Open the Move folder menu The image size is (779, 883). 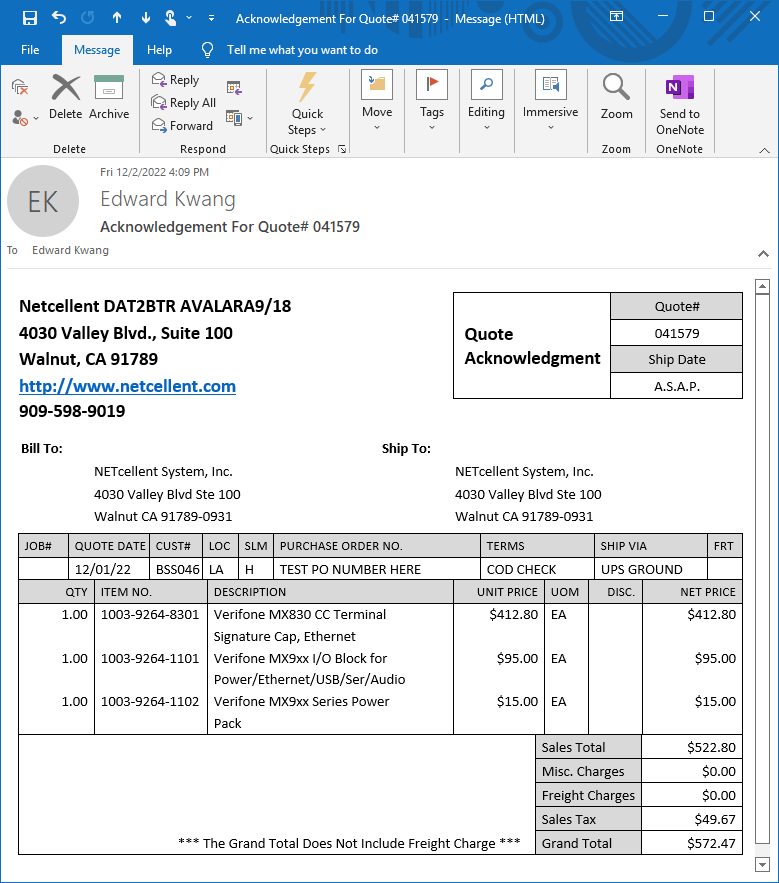[377, 101]
